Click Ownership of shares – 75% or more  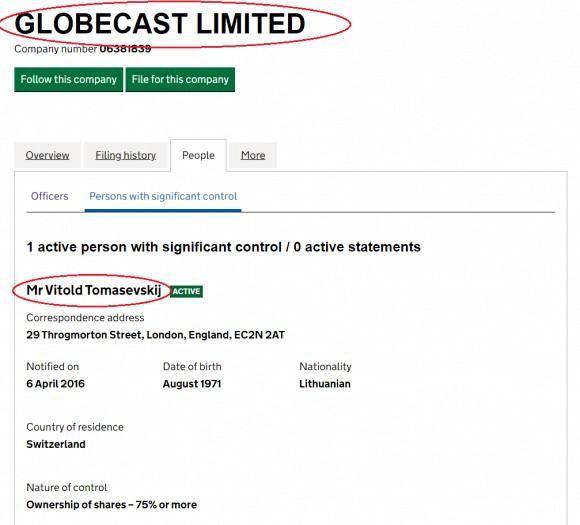coord(112,505)
